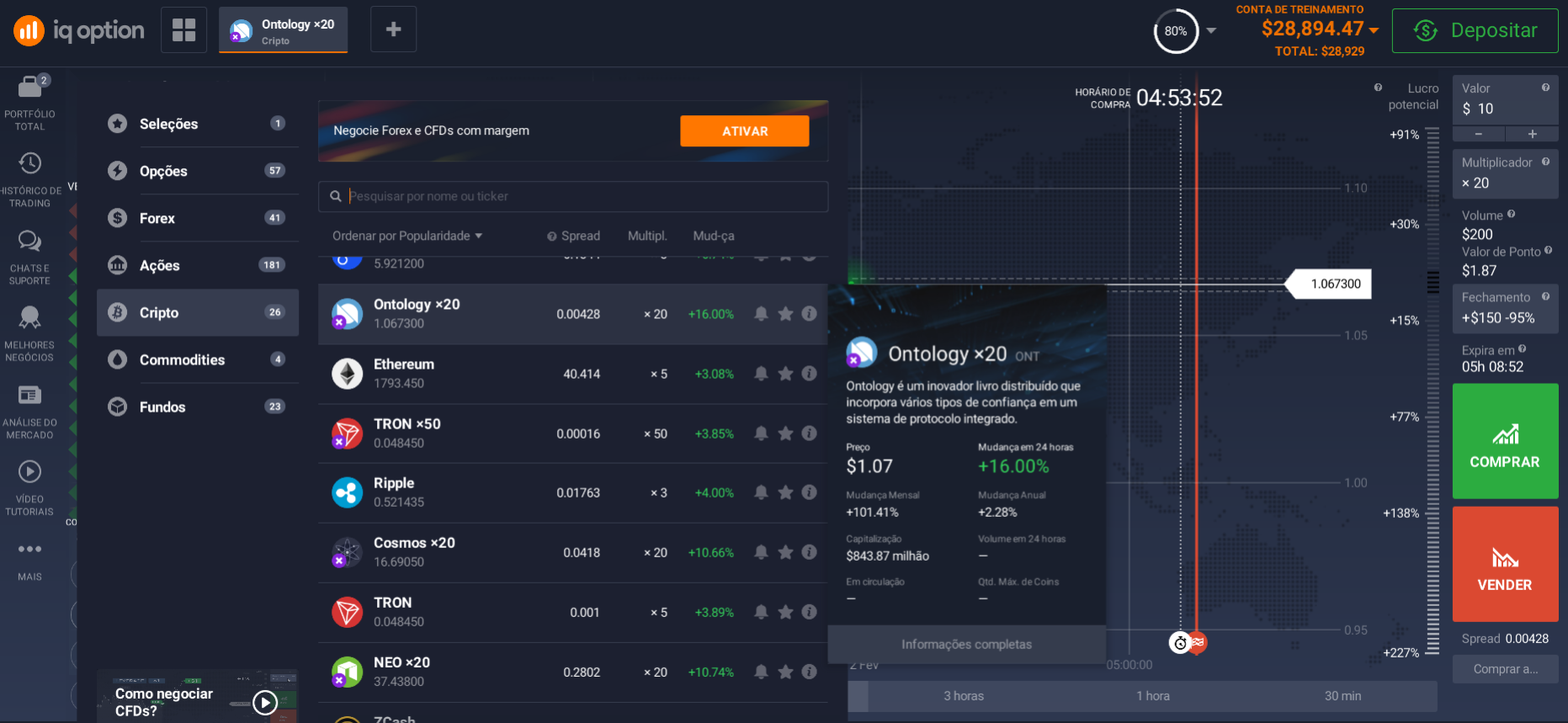Click help icon next to Multiplicador
1568x723 pixels.
[x=1545, y=162]
